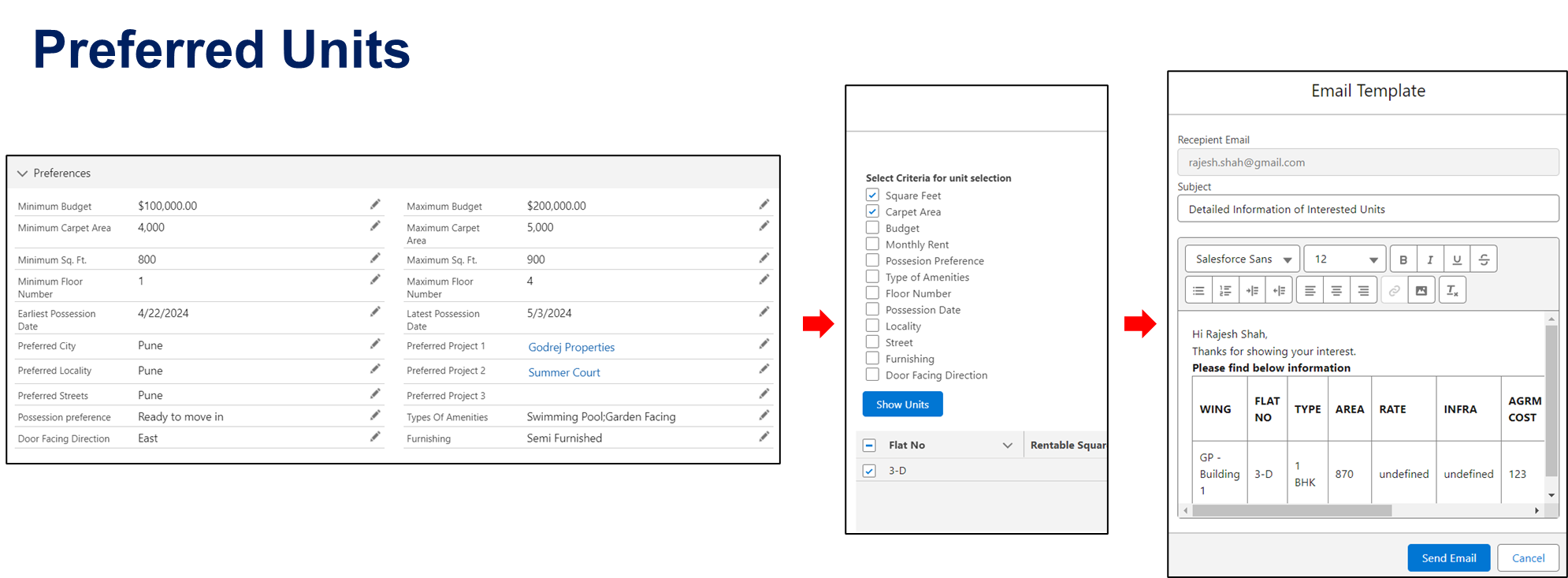Viewport: 1568px width, 578px height.
Task: Collapse the Preferences section
Action: point(22,173)
